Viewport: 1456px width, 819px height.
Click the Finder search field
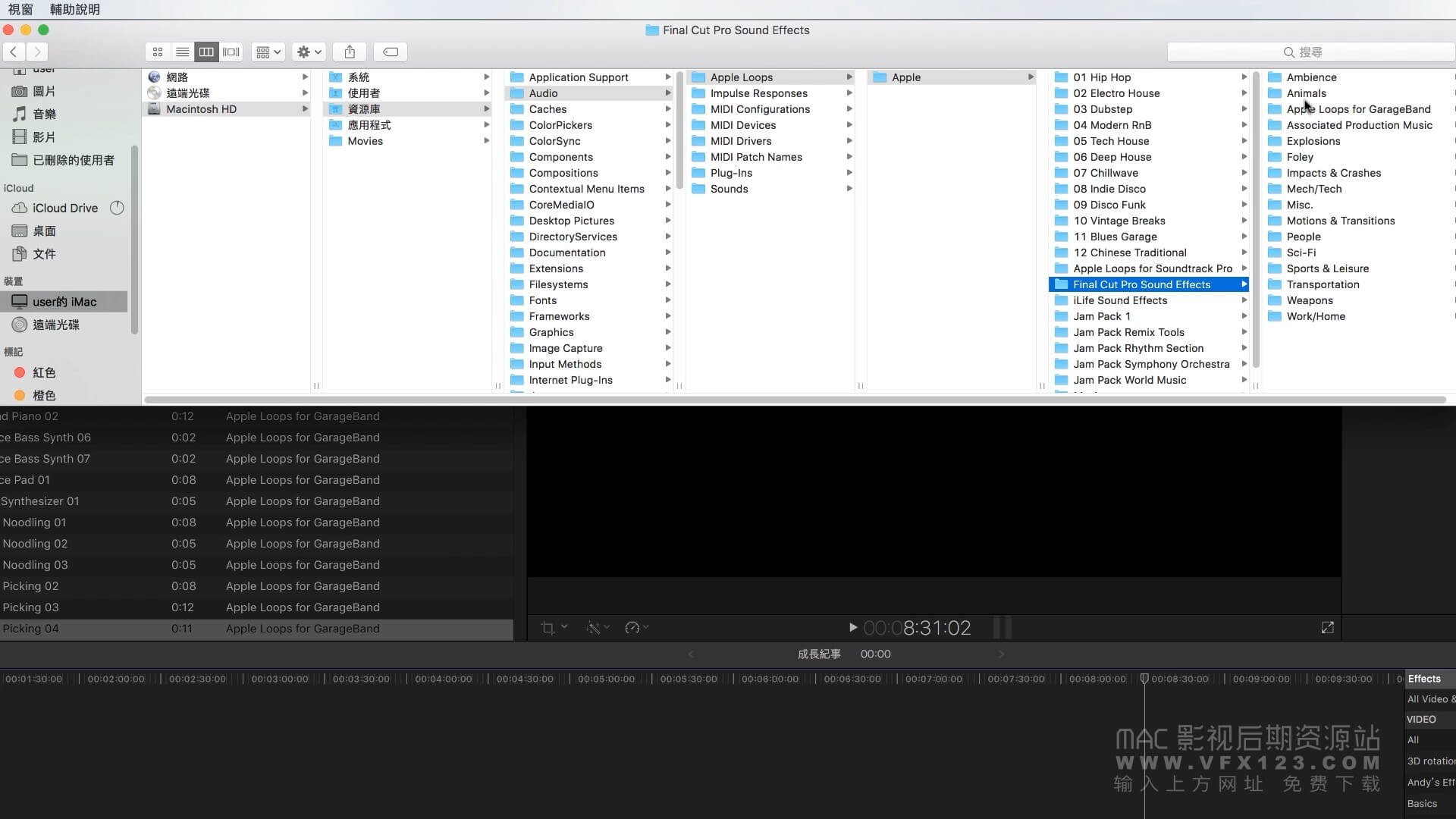tap(1310, 52)
